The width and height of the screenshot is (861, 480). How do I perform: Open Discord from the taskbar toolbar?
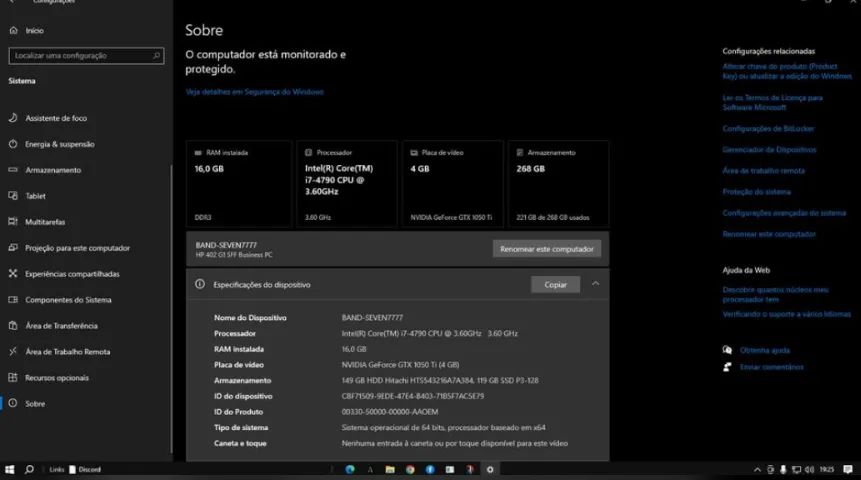coord(85,470)
